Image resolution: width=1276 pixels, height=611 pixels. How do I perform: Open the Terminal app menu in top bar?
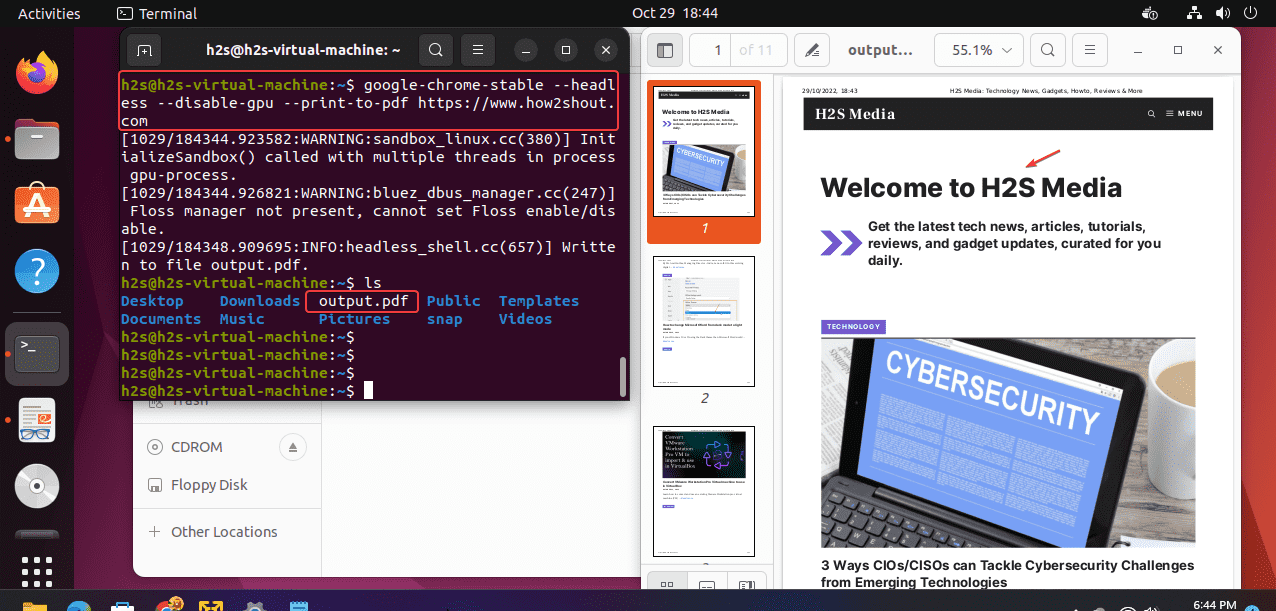click(157, 14)
